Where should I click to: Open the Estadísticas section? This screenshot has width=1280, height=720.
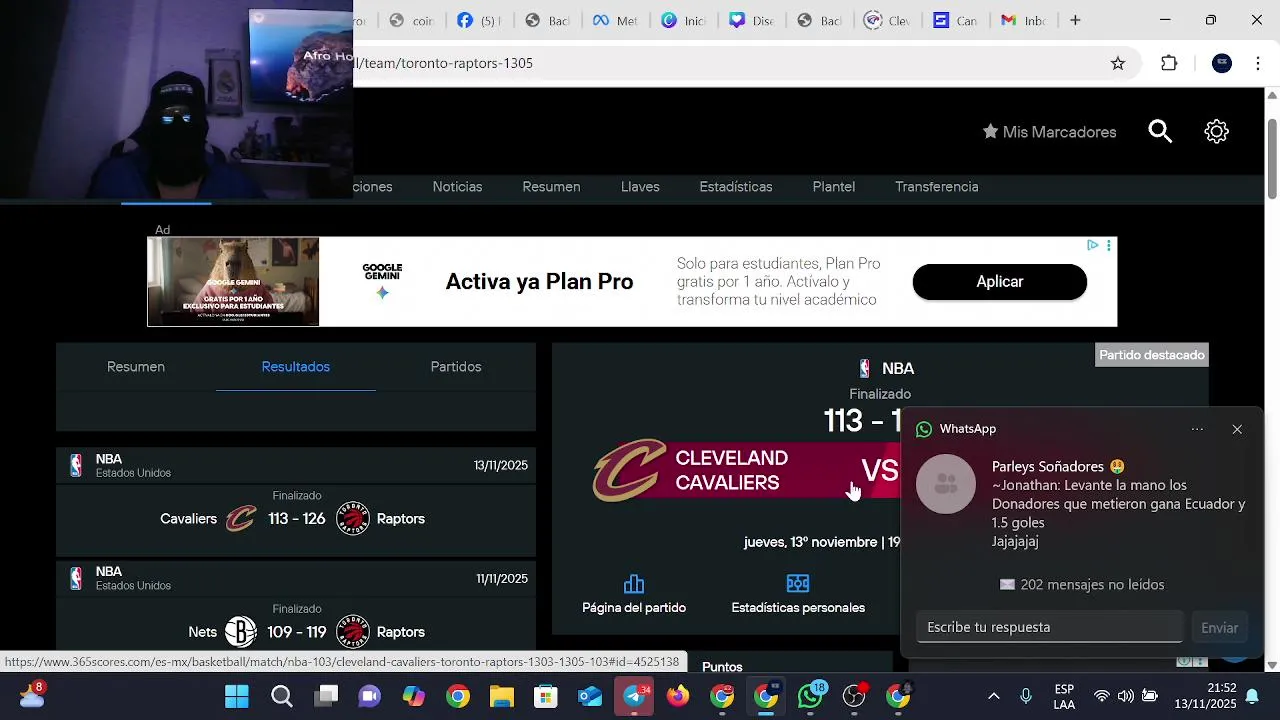(x=736, y=187)
